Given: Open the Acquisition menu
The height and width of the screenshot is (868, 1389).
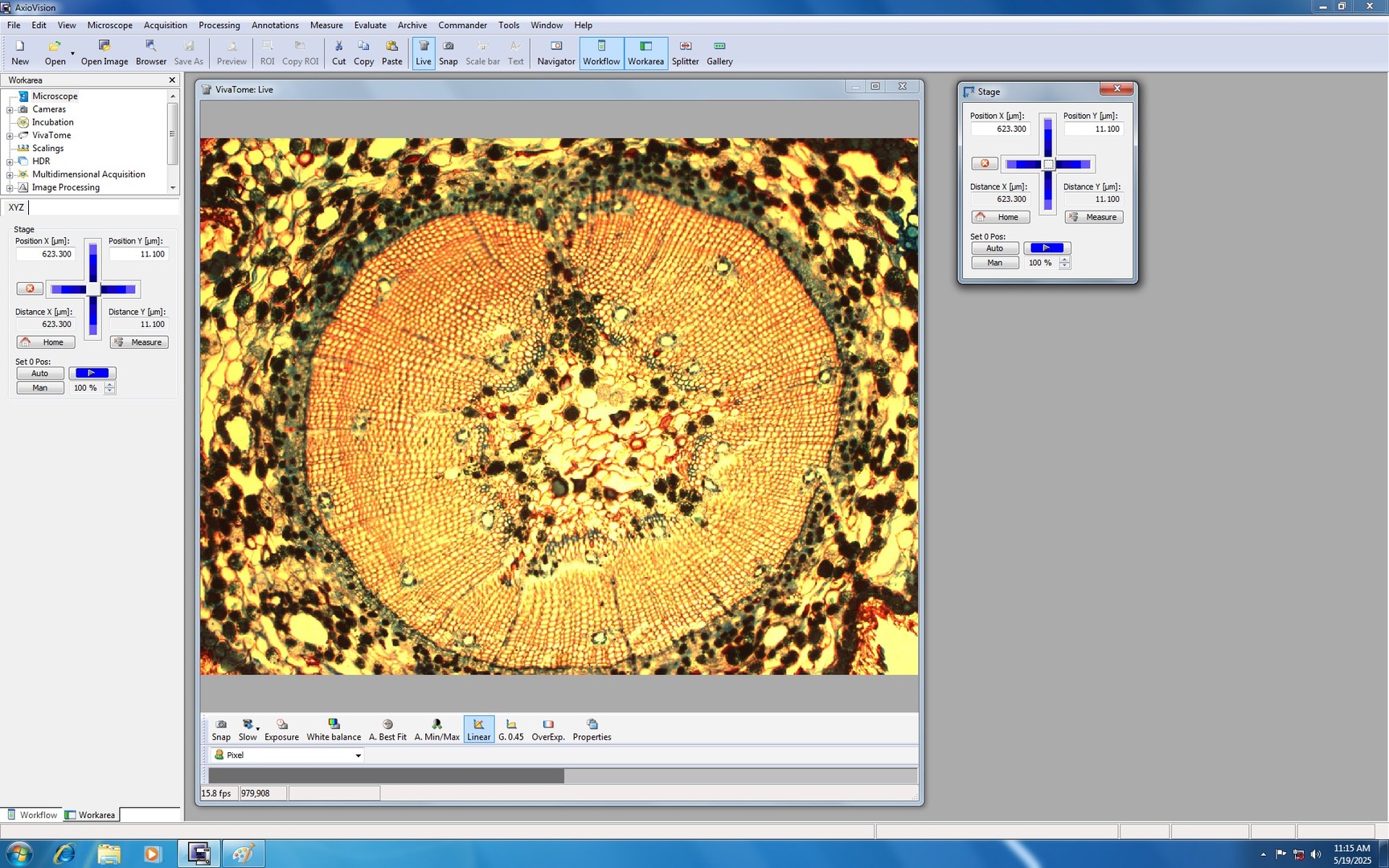Looking at the screenshot, I should [165, 25].
